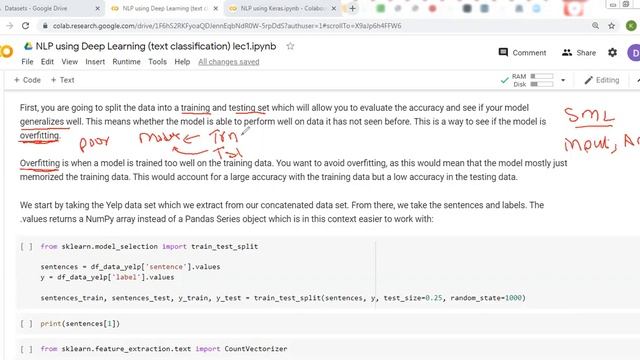This screenshot has height=360, width=640.
Task: Close the Datasets - Google Drive tab
Action: click(x=98, y=8)
